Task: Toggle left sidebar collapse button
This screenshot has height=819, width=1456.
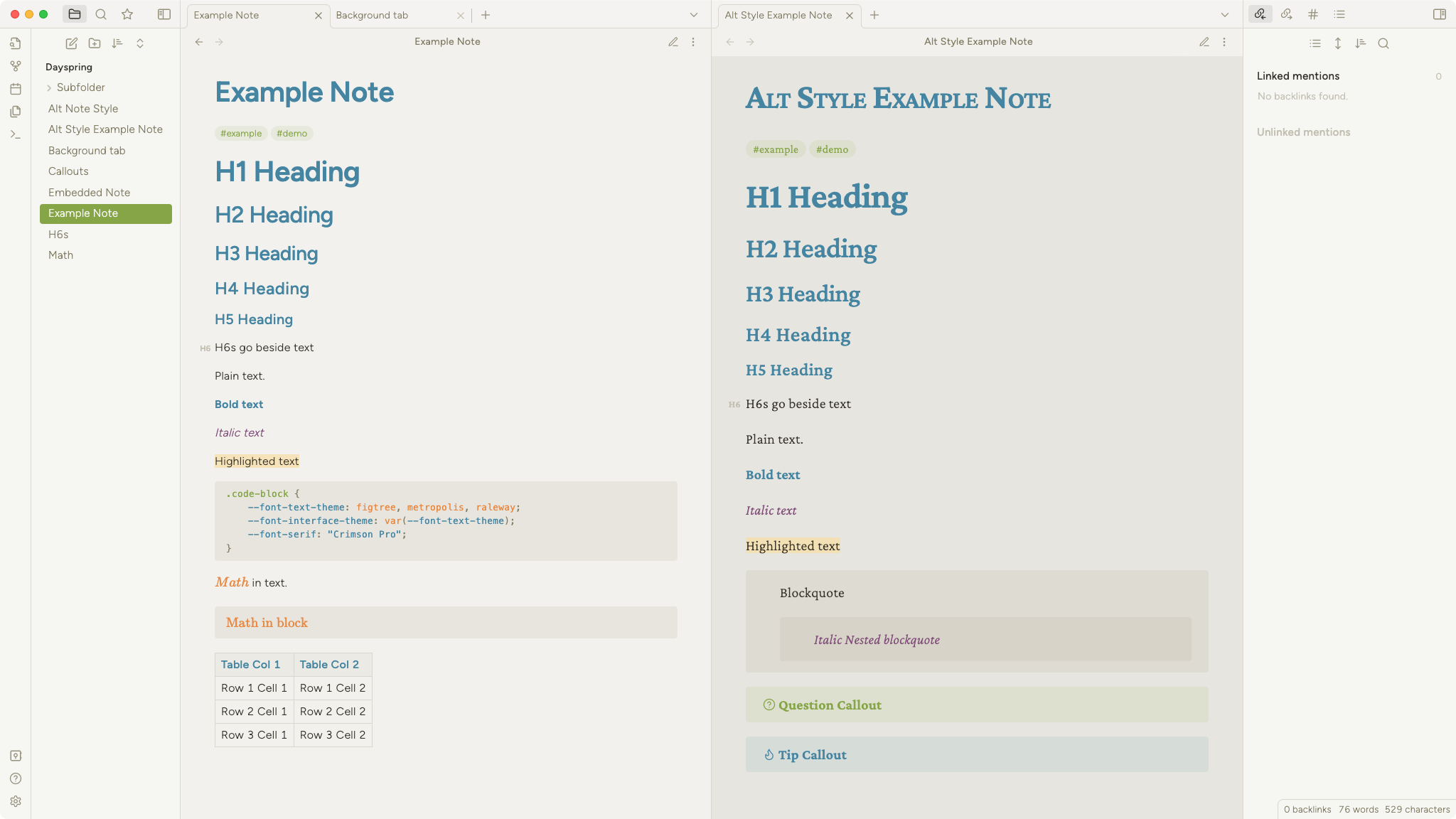Action: click(x=164, y=14)
